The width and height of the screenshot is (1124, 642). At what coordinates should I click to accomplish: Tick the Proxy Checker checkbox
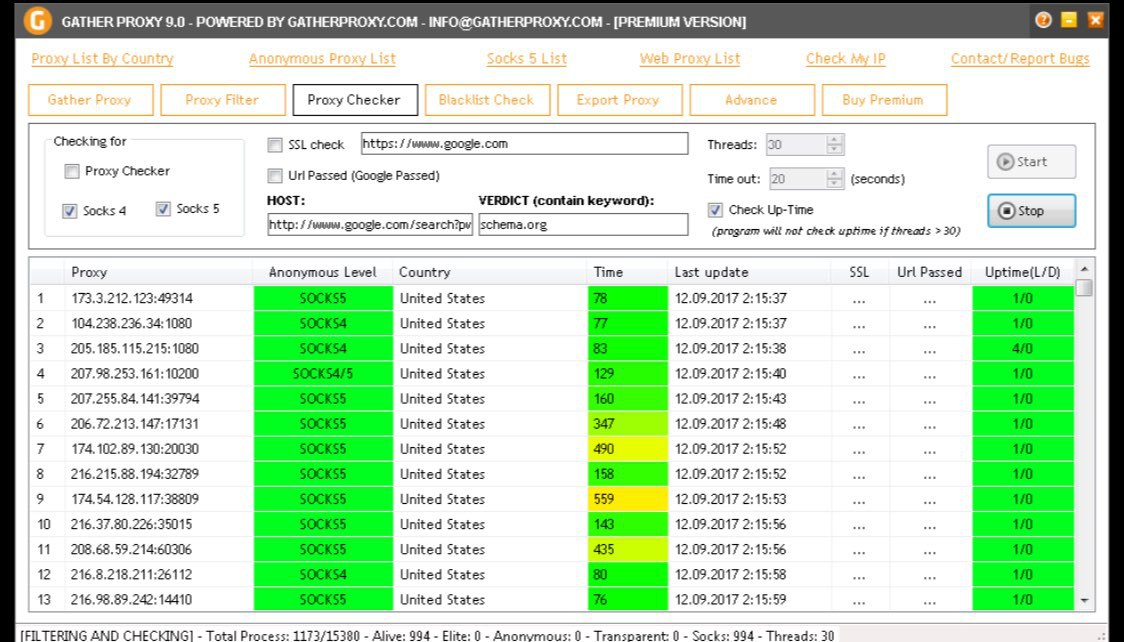tap(72, 172)
